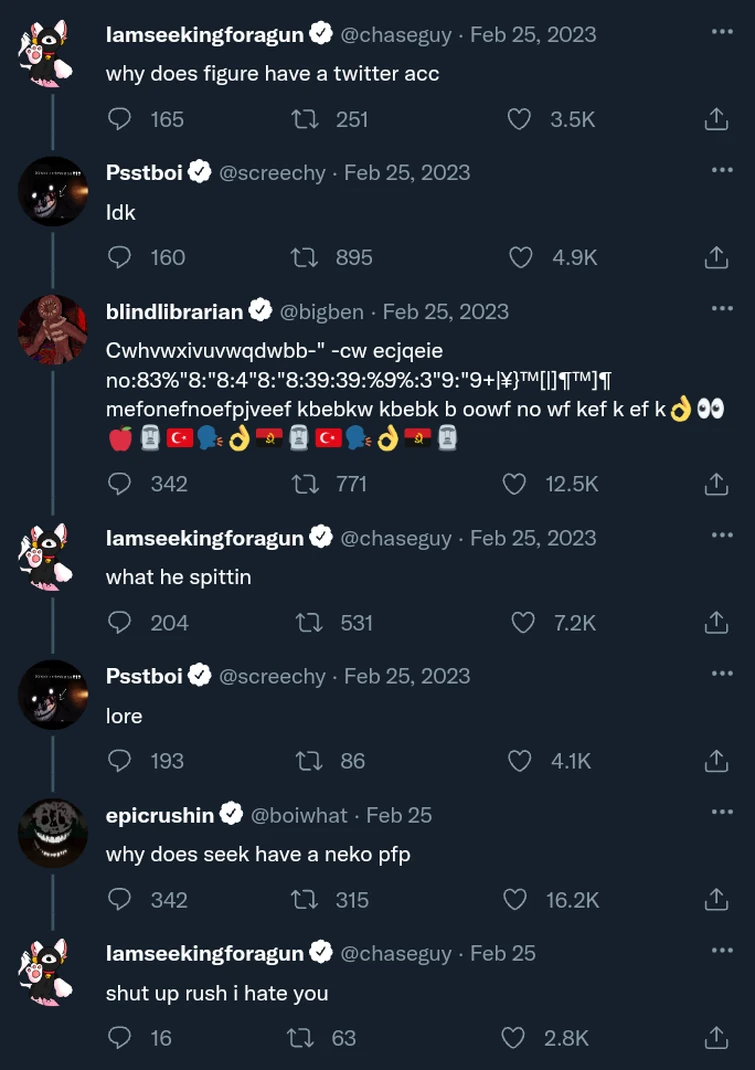Open the @bigben profile handle
This screenshot has width=755, height=1070.
(321, 312)
